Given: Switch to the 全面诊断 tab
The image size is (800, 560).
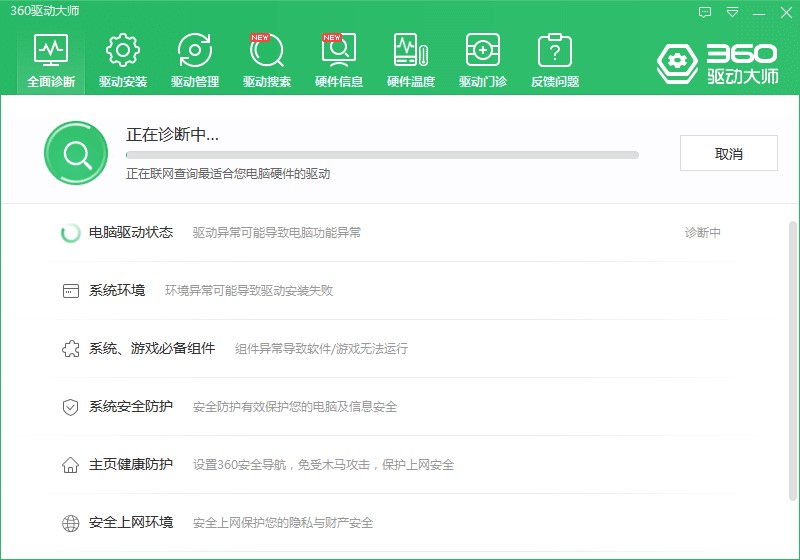Looking at the screenshot, I should coord(51,60).
